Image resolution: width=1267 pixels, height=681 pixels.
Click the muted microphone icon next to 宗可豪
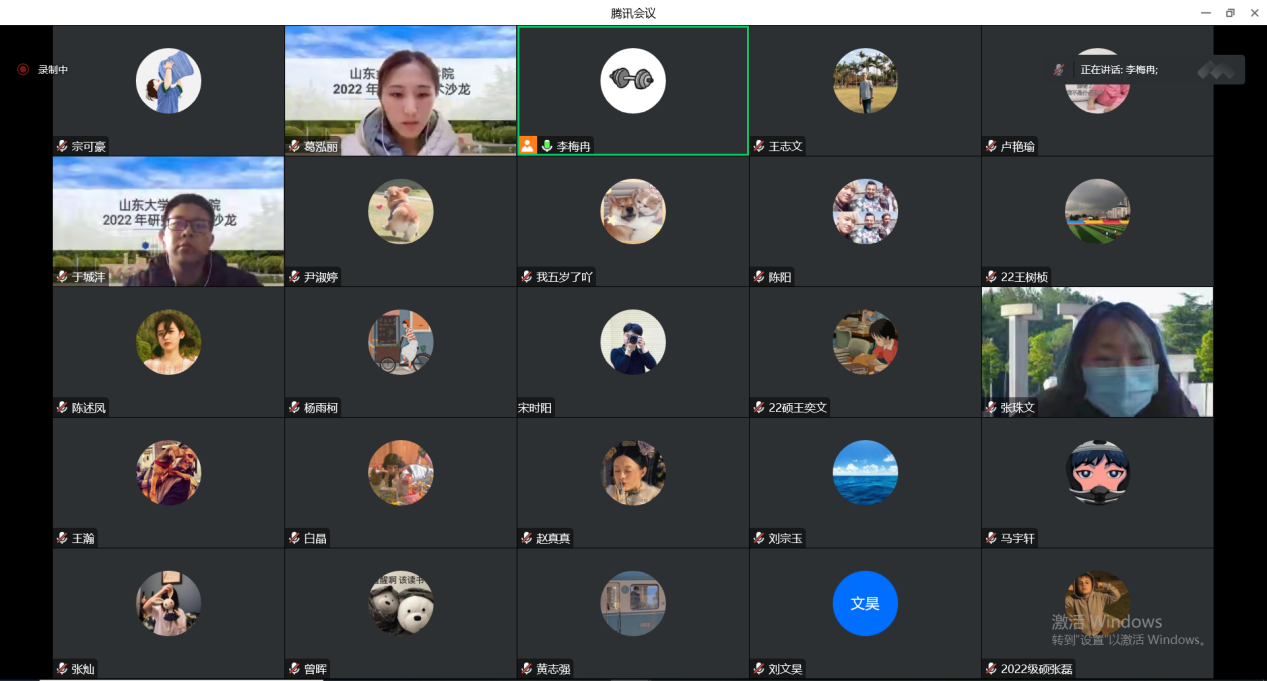(62, 146)
